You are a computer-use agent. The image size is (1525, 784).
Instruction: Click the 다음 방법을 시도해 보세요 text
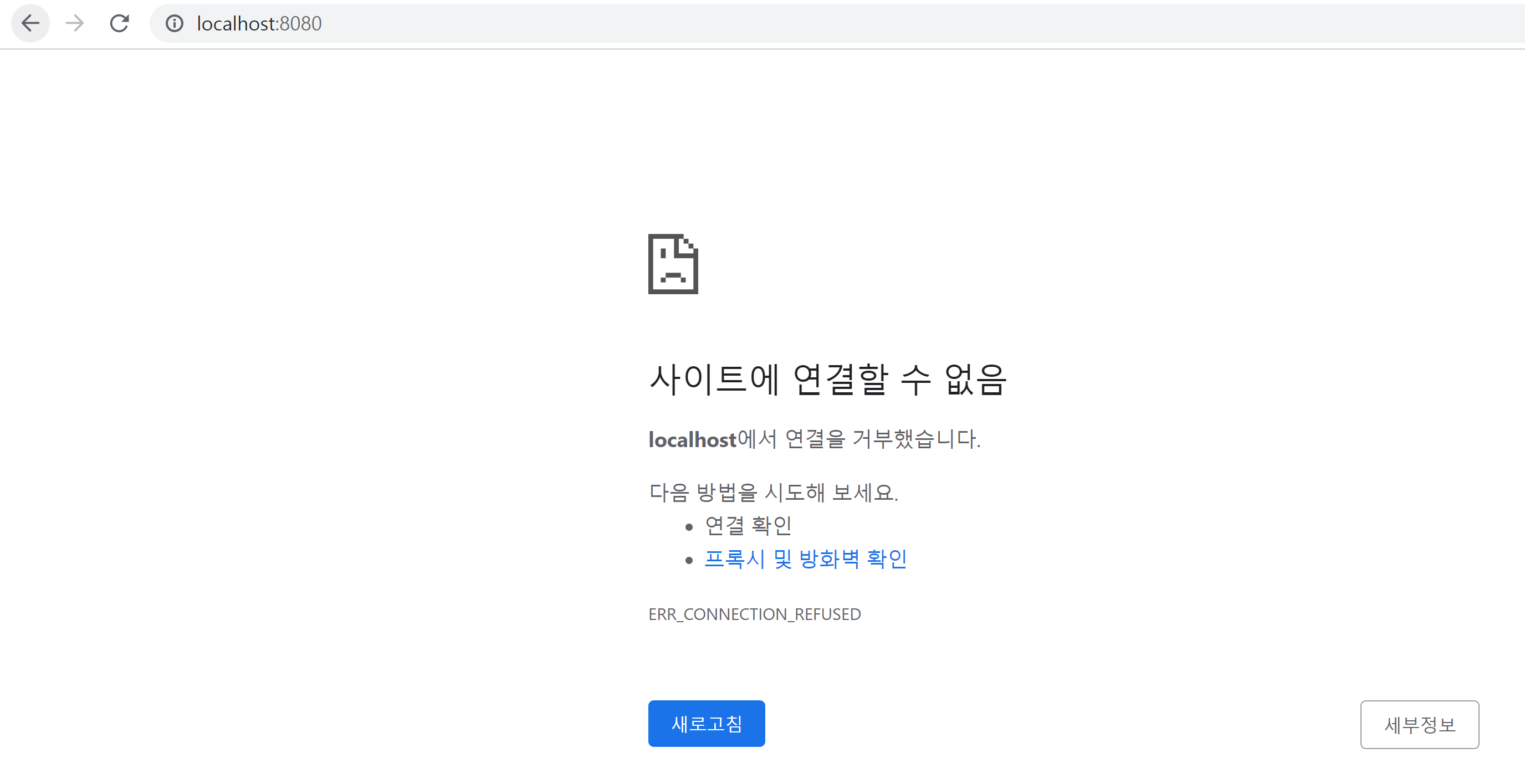pyautogui.click(x=773, y=493)
